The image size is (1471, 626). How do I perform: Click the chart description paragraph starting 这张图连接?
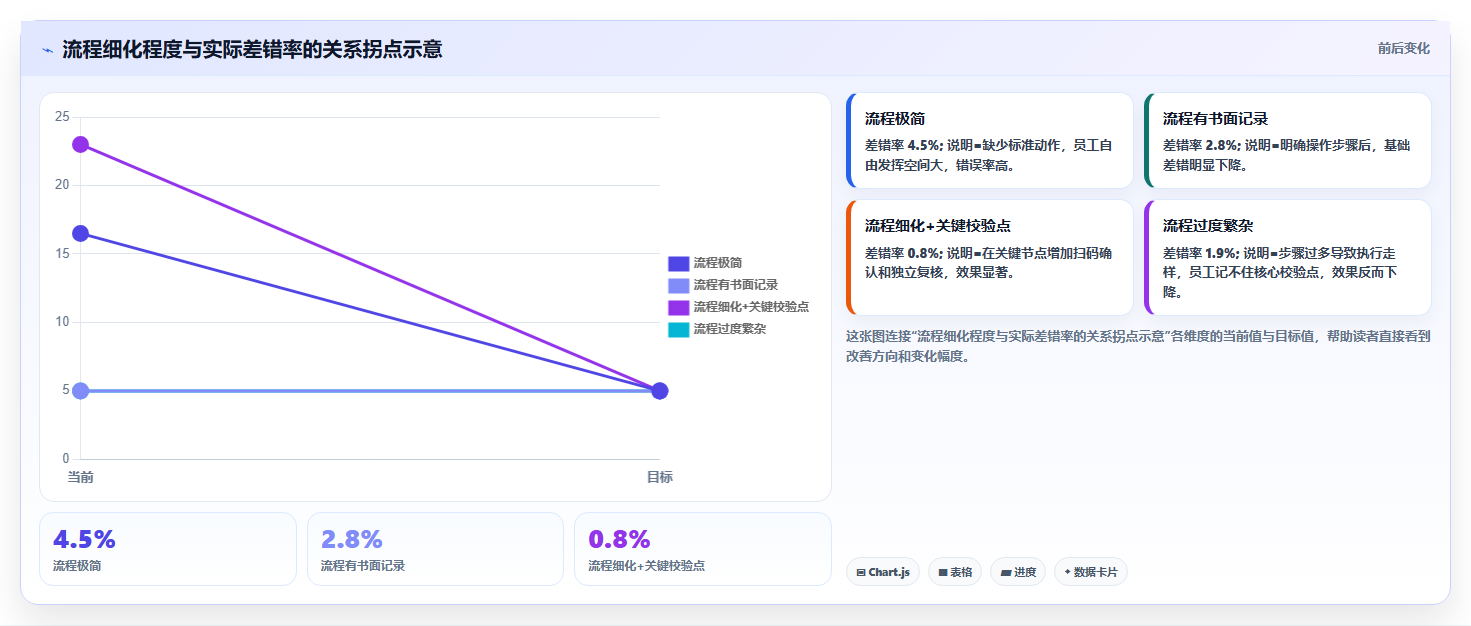pyautogui.click(x=1138, y=346)
